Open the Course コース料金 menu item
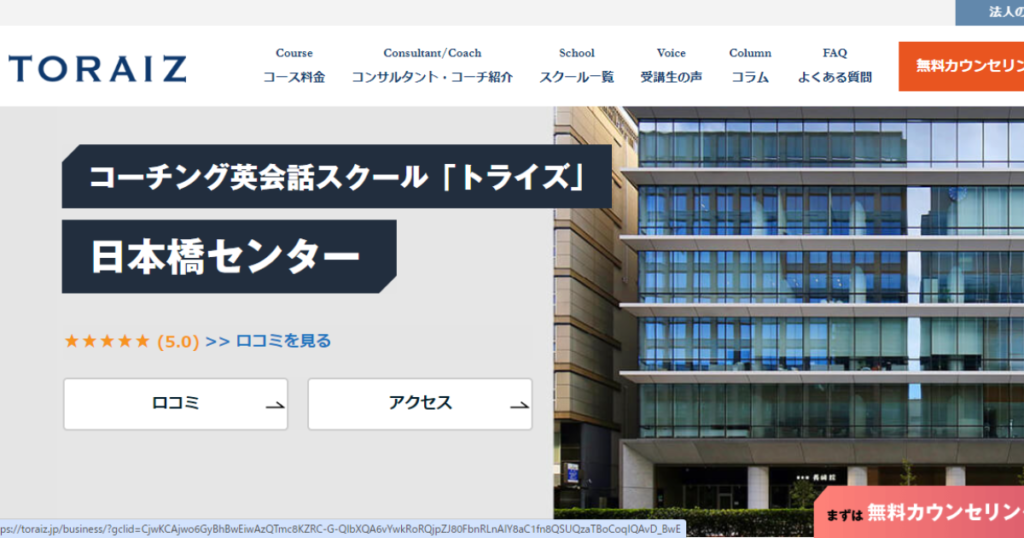The image size is (1024, 538). [x=294, y=66]
